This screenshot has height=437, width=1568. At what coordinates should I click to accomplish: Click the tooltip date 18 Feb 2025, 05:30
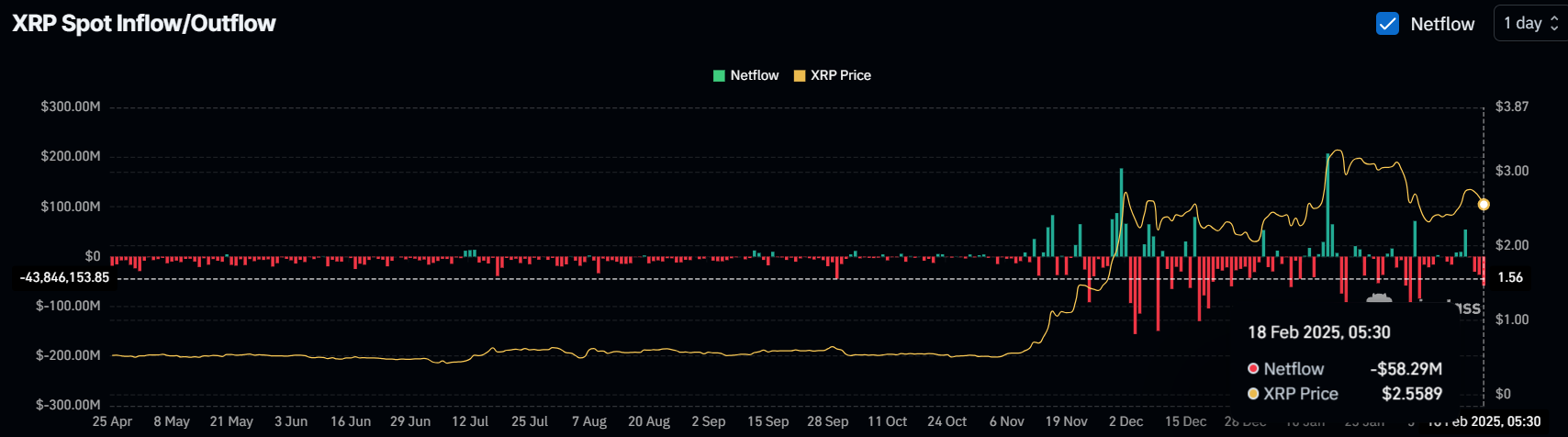click(1319, 332)
